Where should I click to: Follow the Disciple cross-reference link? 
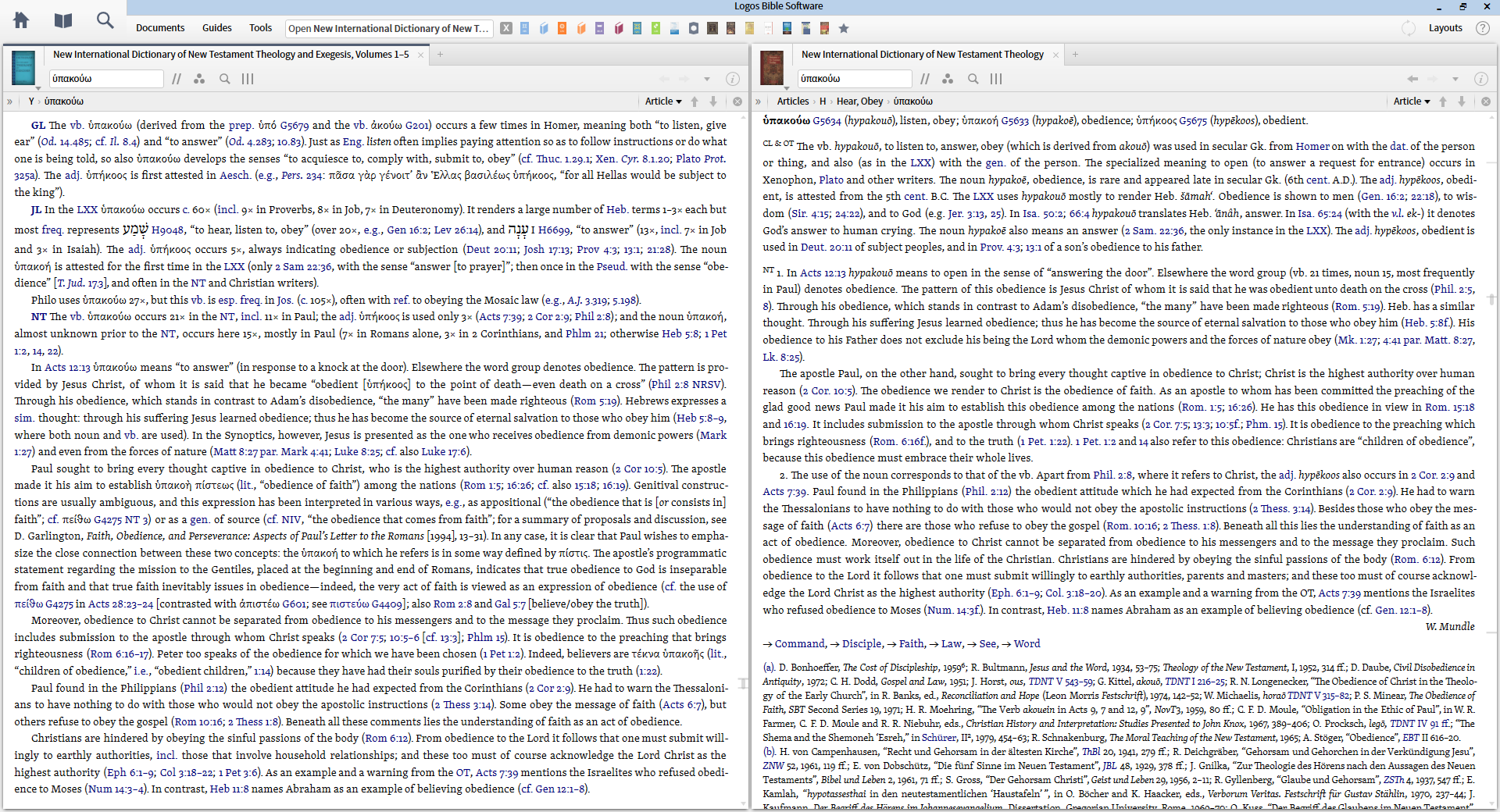click(862, 644)
